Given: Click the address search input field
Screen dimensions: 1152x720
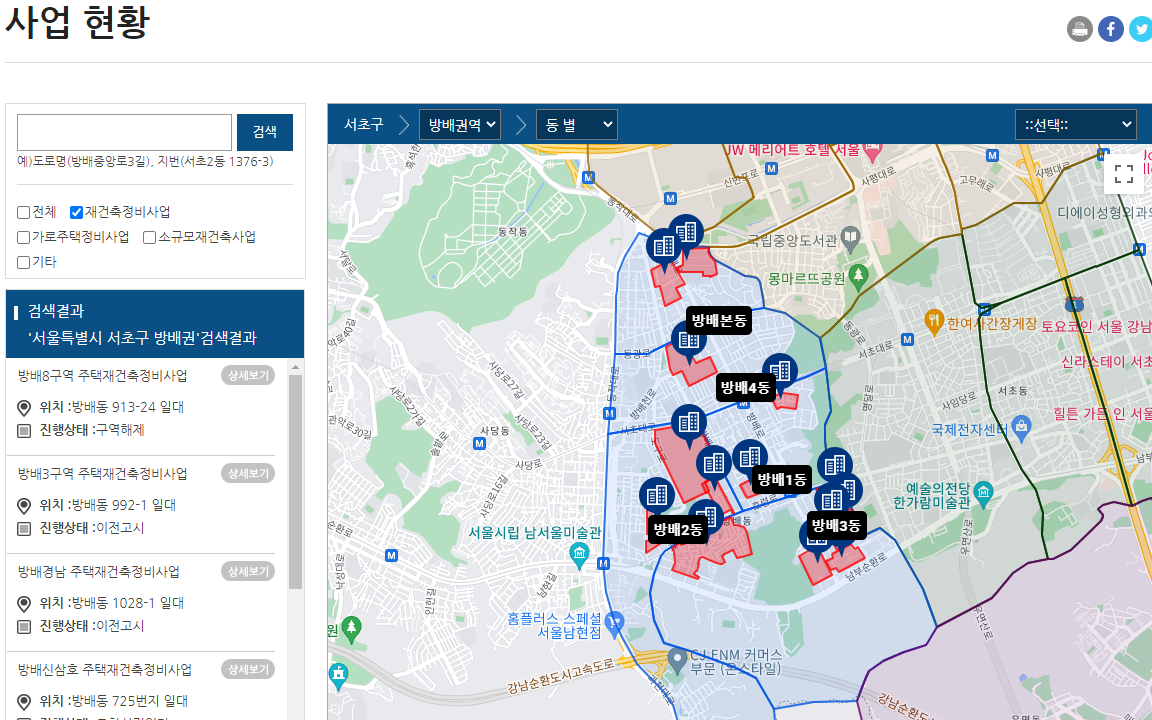Looking at the screenshot, I should pos(124,132).
